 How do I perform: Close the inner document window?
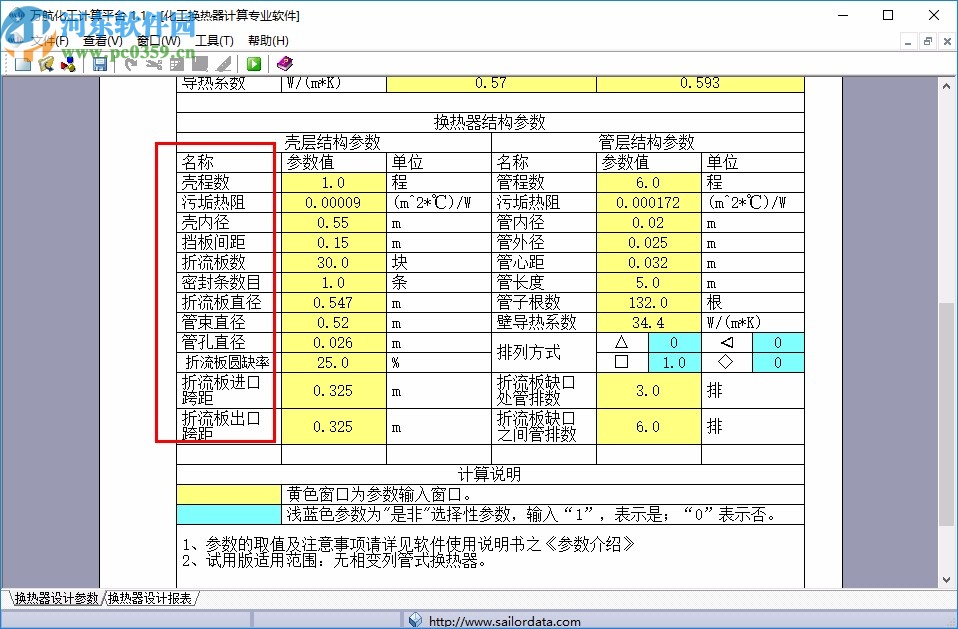[x=947, y=42]
